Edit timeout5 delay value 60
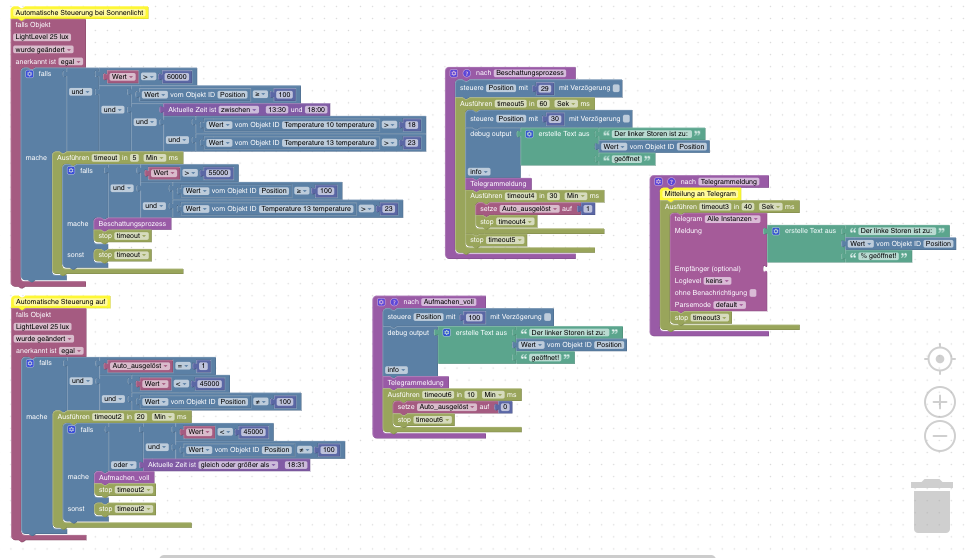Screen dimensions: 968x558 (x=543, y=104)
